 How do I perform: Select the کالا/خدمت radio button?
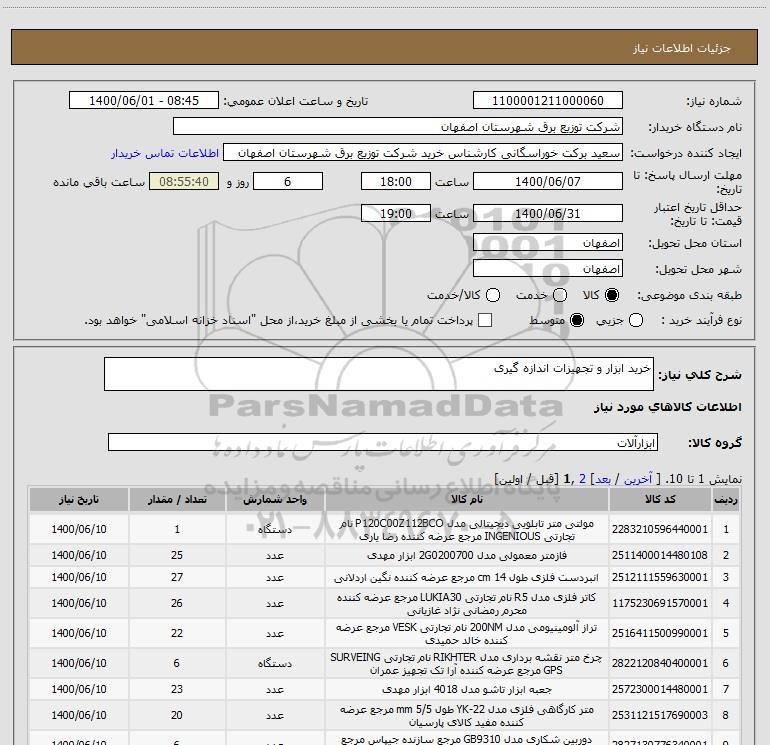click(493, 295)
